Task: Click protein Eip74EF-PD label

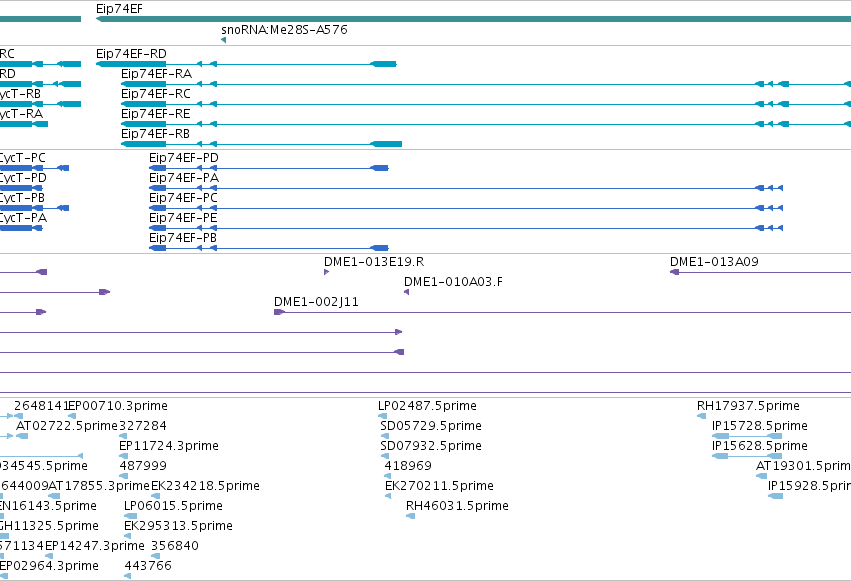Action: [184, 158]
